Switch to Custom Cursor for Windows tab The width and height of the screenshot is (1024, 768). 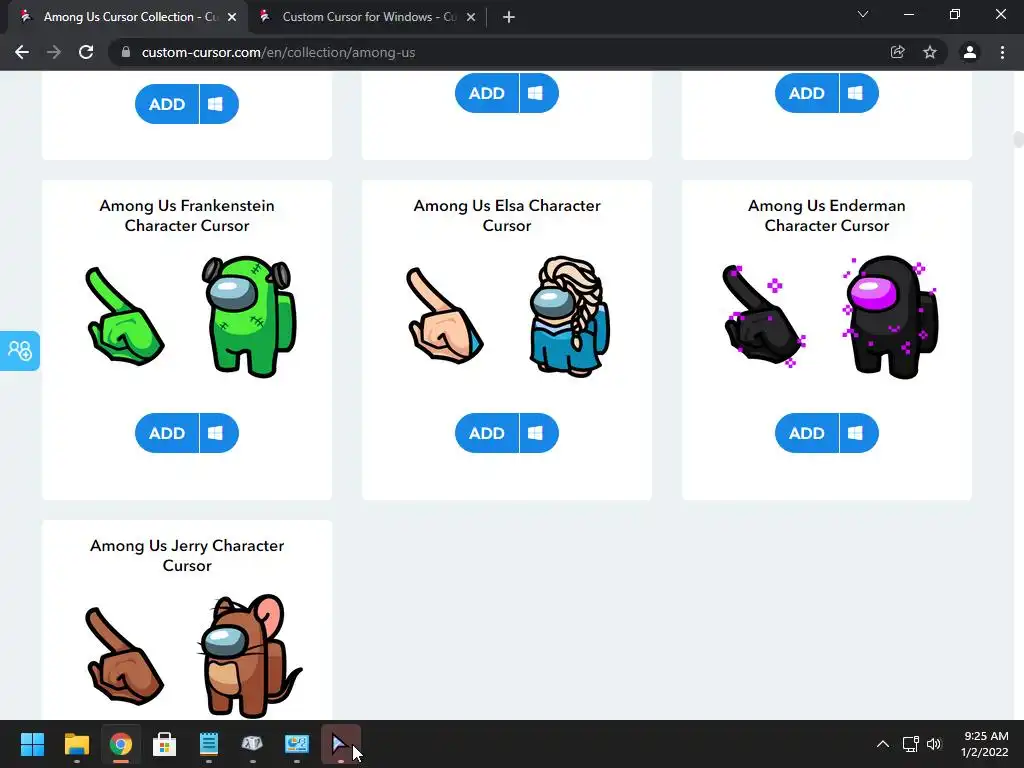tap(368, 17)
